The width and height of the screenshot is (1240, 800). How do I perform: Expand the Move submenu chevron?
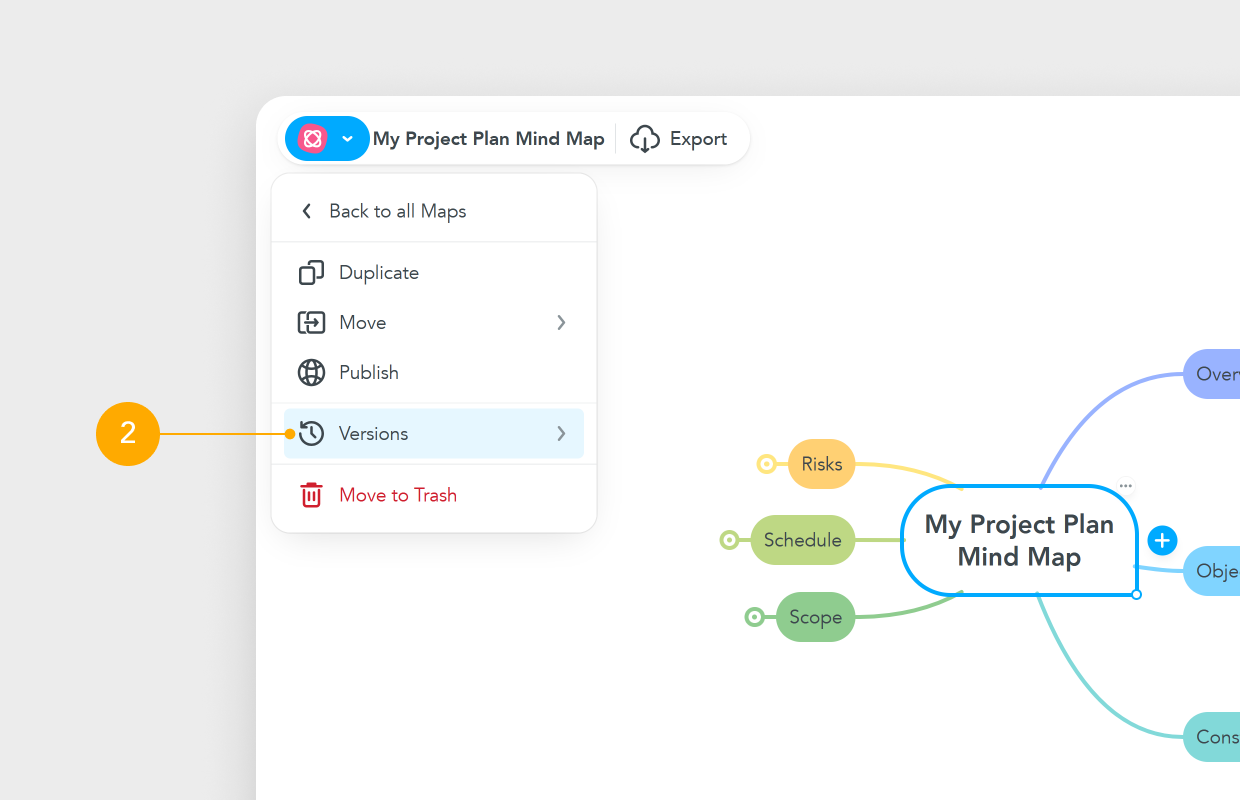pos(561,323)
